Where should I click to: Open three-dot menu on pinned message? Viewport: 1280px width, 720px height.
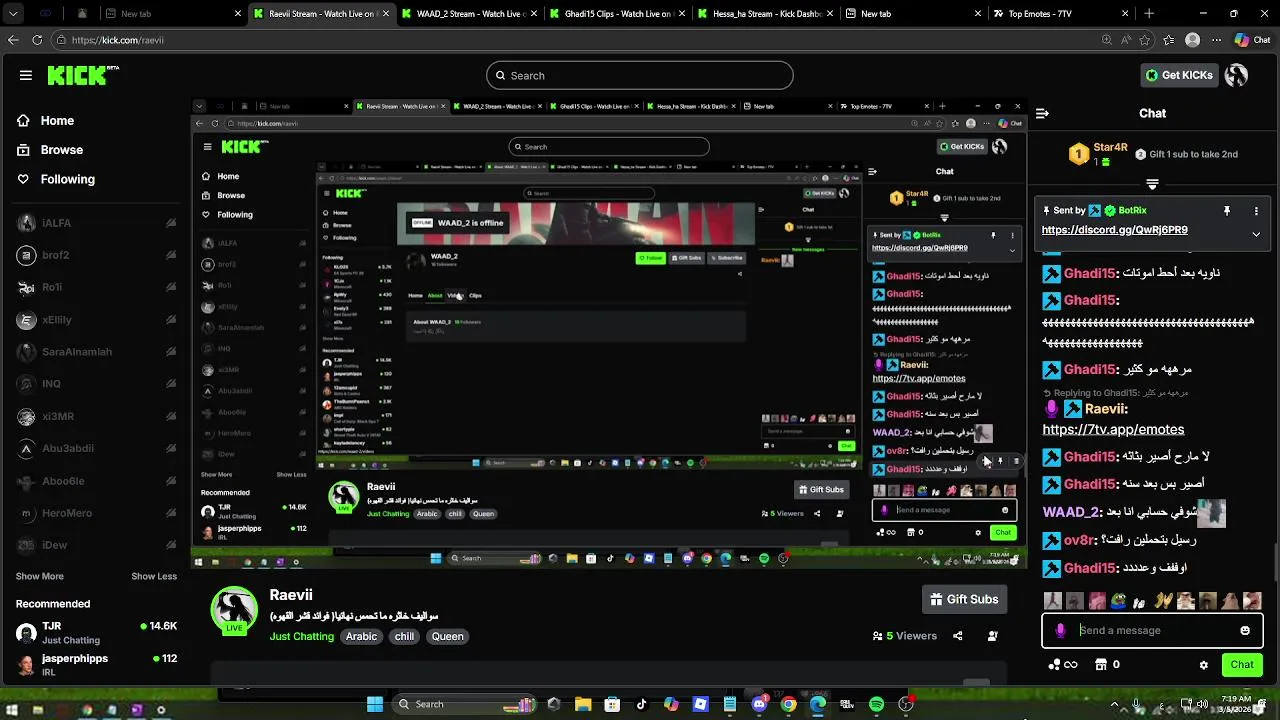pos(1256,211)
